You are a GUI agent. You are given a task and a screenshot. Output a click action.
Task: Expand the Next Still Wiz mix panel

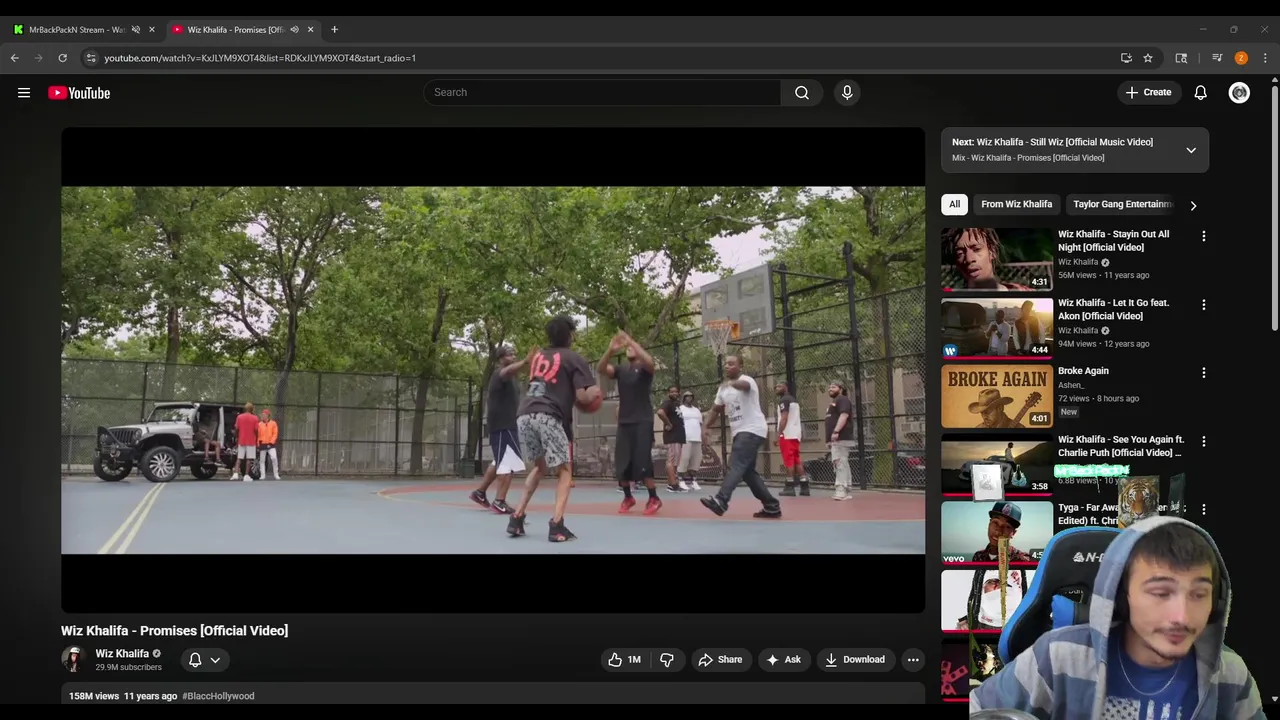(1191, 150)
